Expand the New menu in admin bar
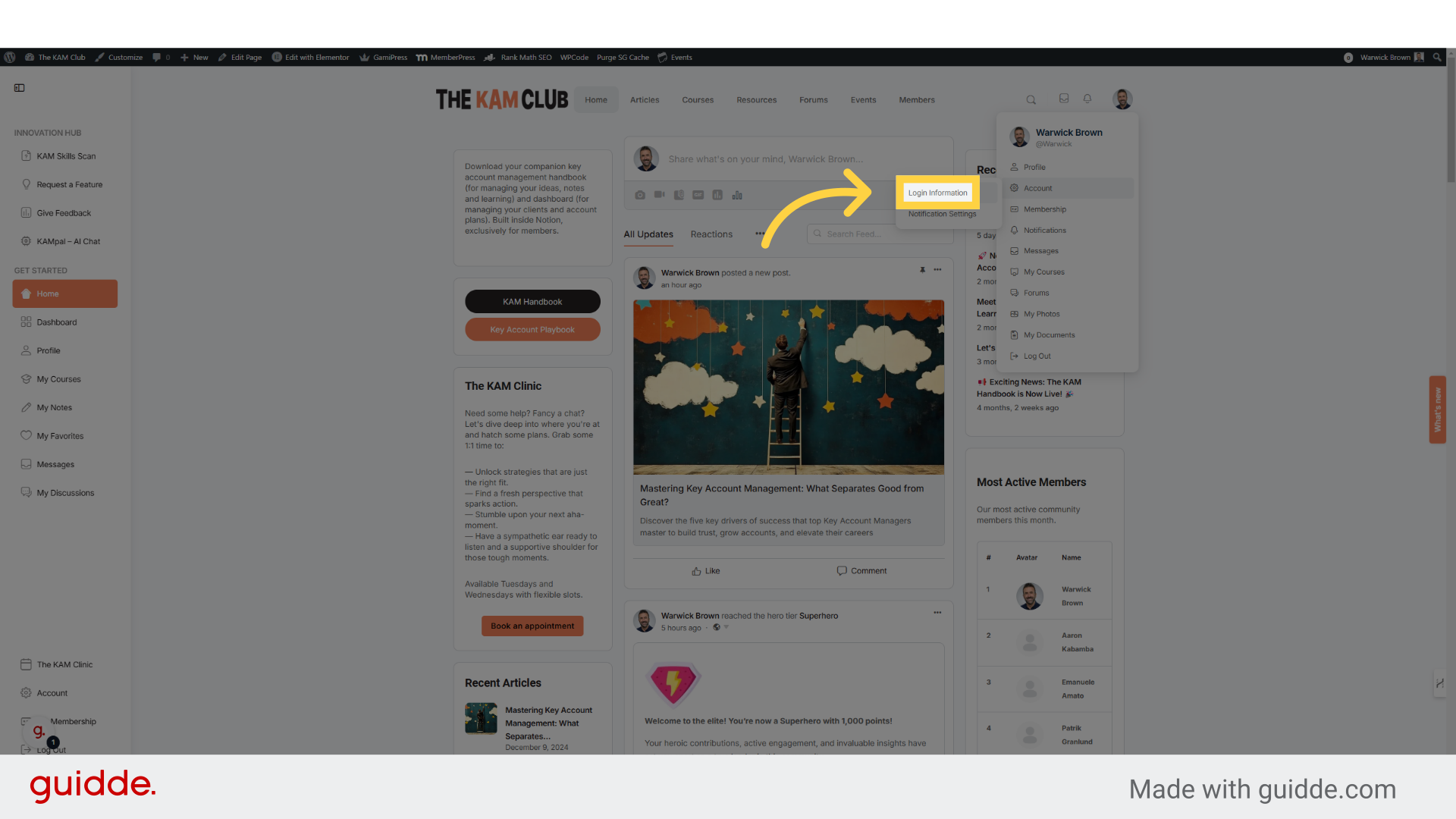This screenshot has width=1456, height=819. (x=194, y=57)
